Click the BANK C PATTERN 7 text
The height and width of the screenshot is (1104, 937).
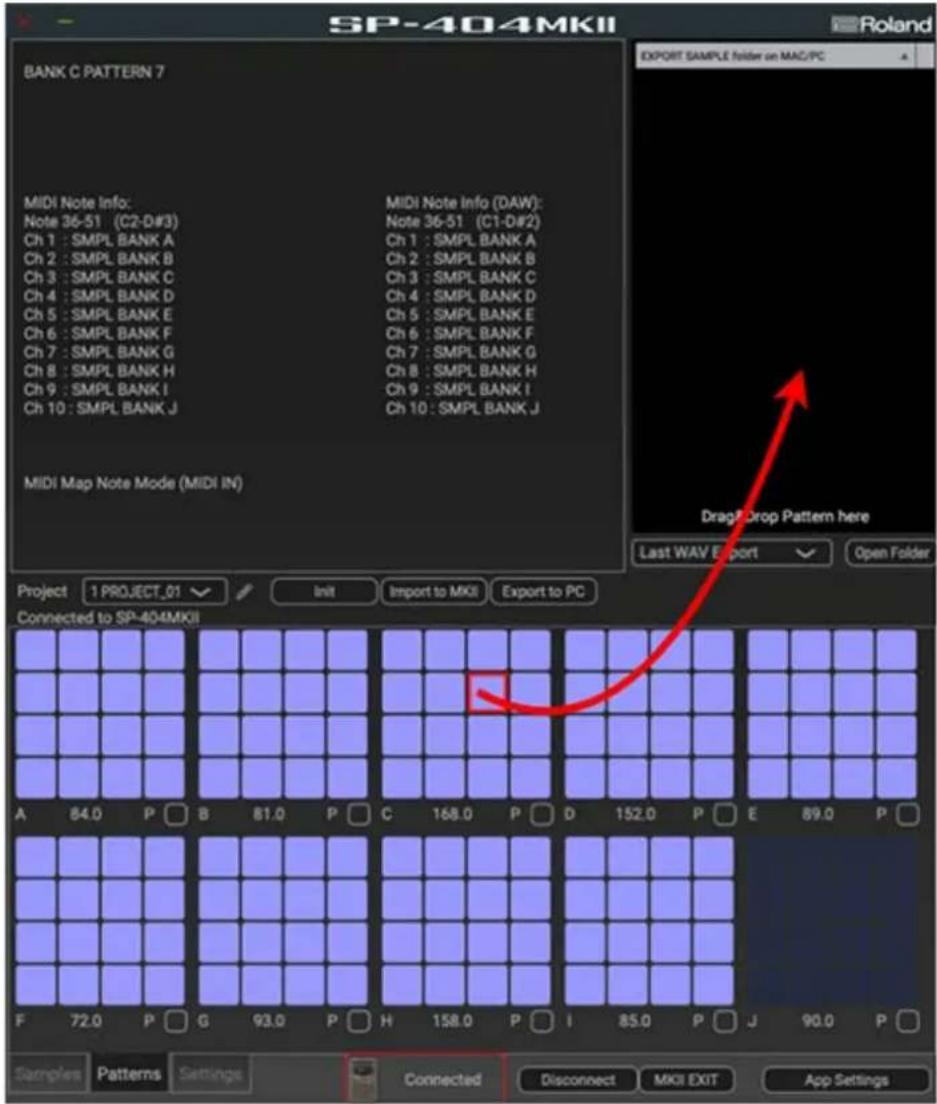tap(94, 72)
